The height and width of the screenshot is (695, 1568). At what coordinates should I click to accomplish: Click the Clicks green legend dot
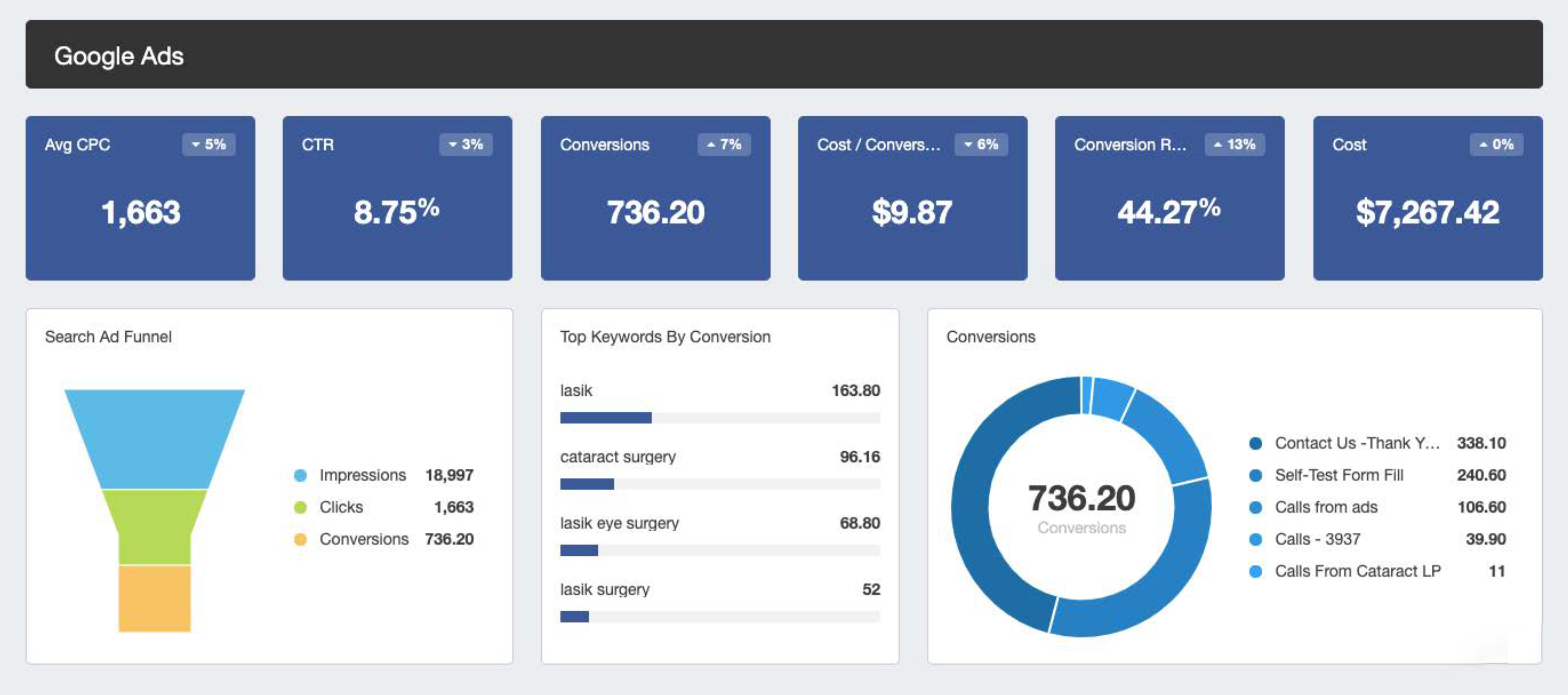coord(300,507)
